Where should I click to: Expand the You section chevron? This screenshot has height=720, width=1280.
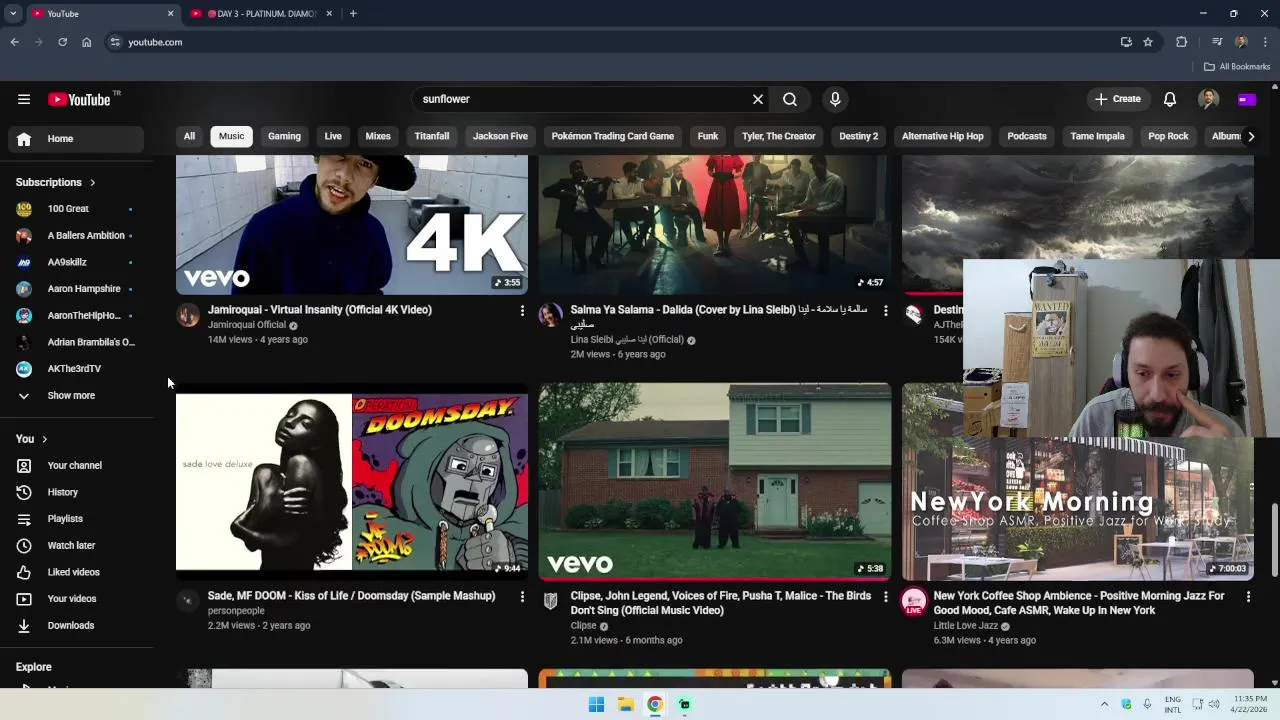pos(44,439)
